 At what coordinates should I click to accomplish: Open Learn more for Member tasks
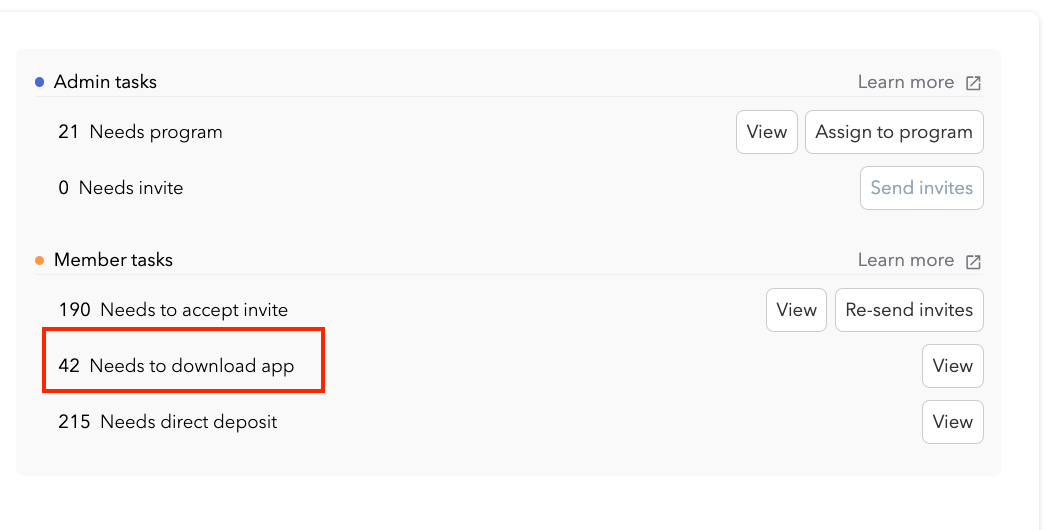[905, 260]
